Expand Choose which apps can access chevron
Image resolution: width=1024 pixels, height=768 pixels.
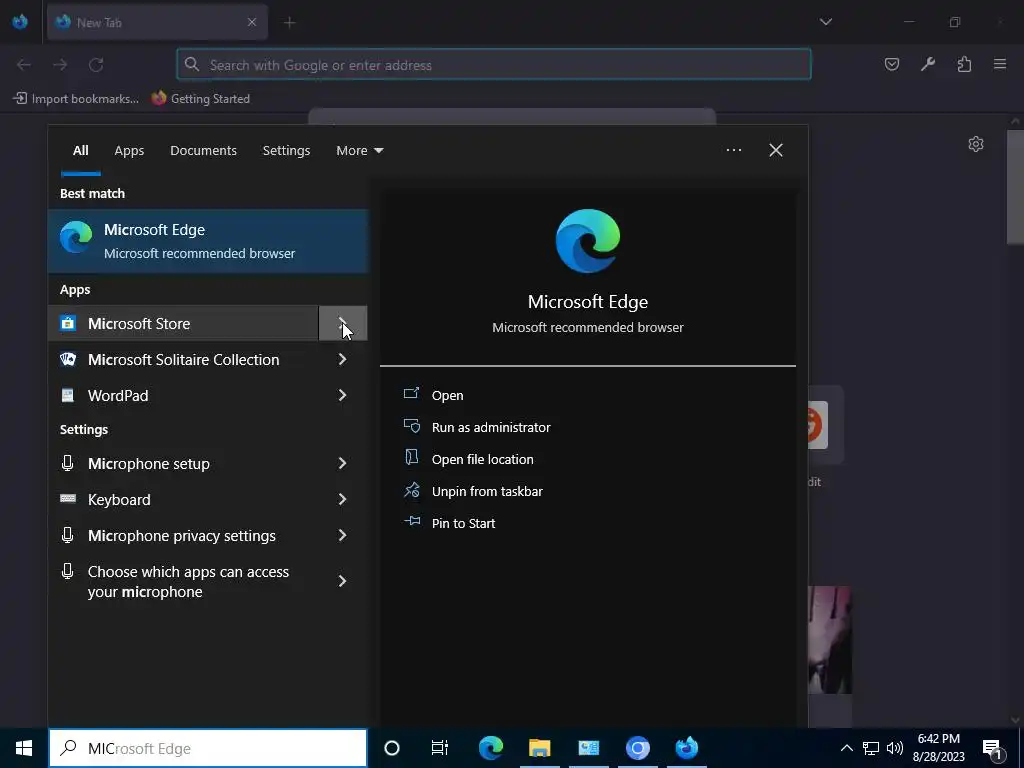click(x=343, y=581)
